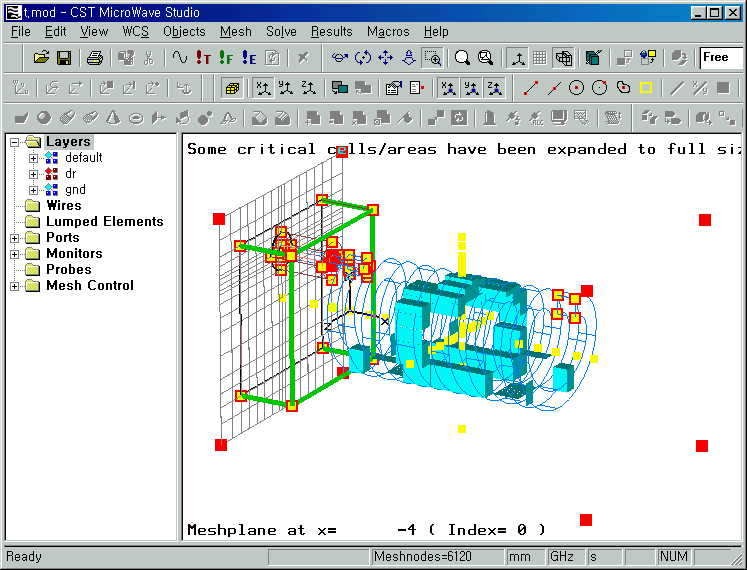
Task: Pick face tool with yellow square icon
Action: pyautogui.click(x=646, y=88)
